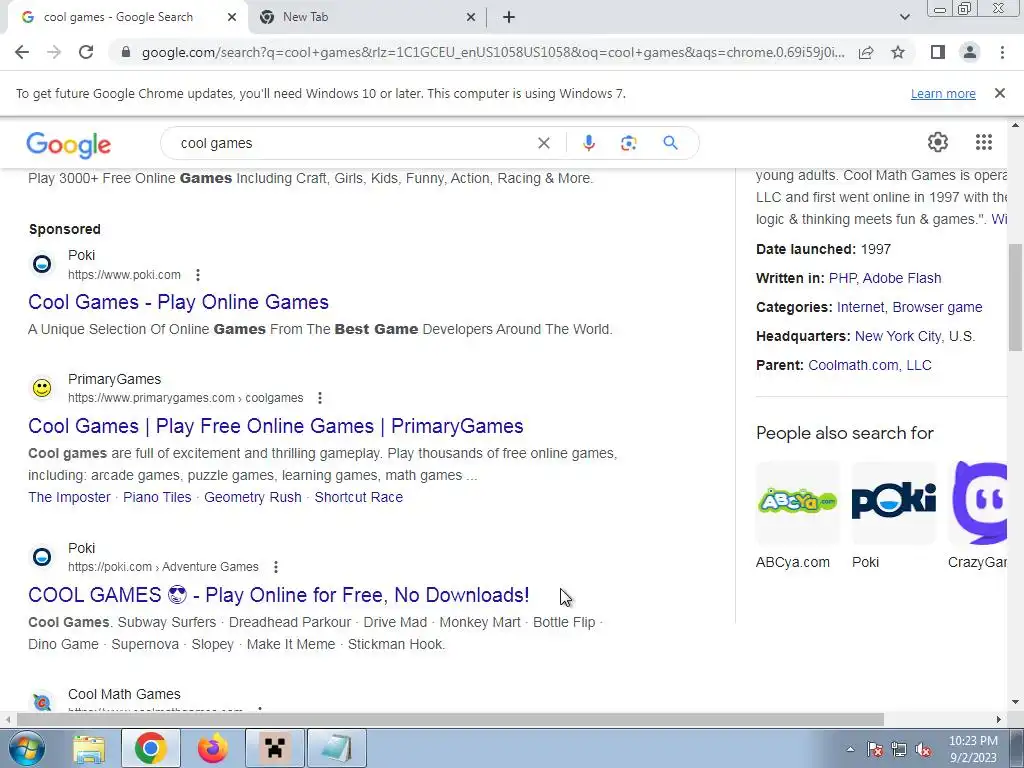Click the address bar URL
The height and width of the screenshot is (768, 1024).
tap(493, 52)
